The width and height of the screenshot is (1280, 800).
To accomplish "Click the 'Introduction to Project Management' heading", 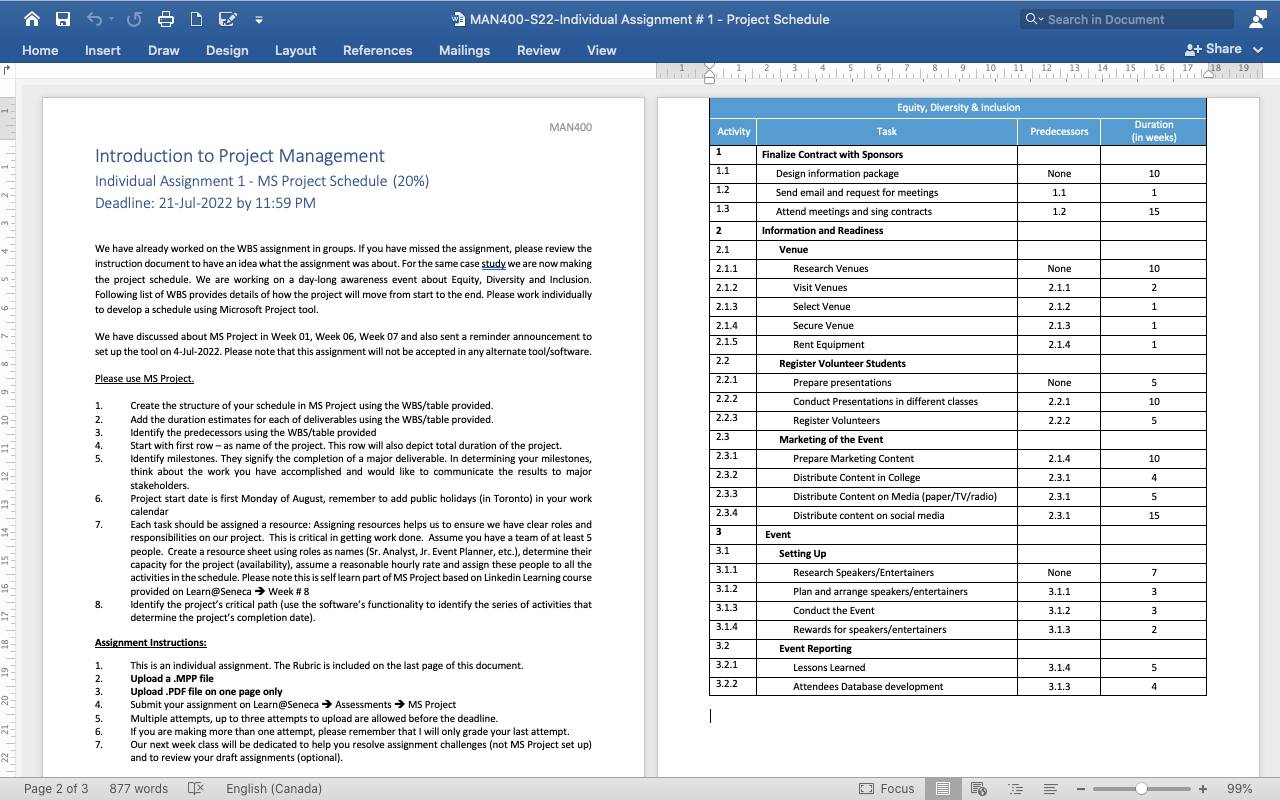I will 239,156.
